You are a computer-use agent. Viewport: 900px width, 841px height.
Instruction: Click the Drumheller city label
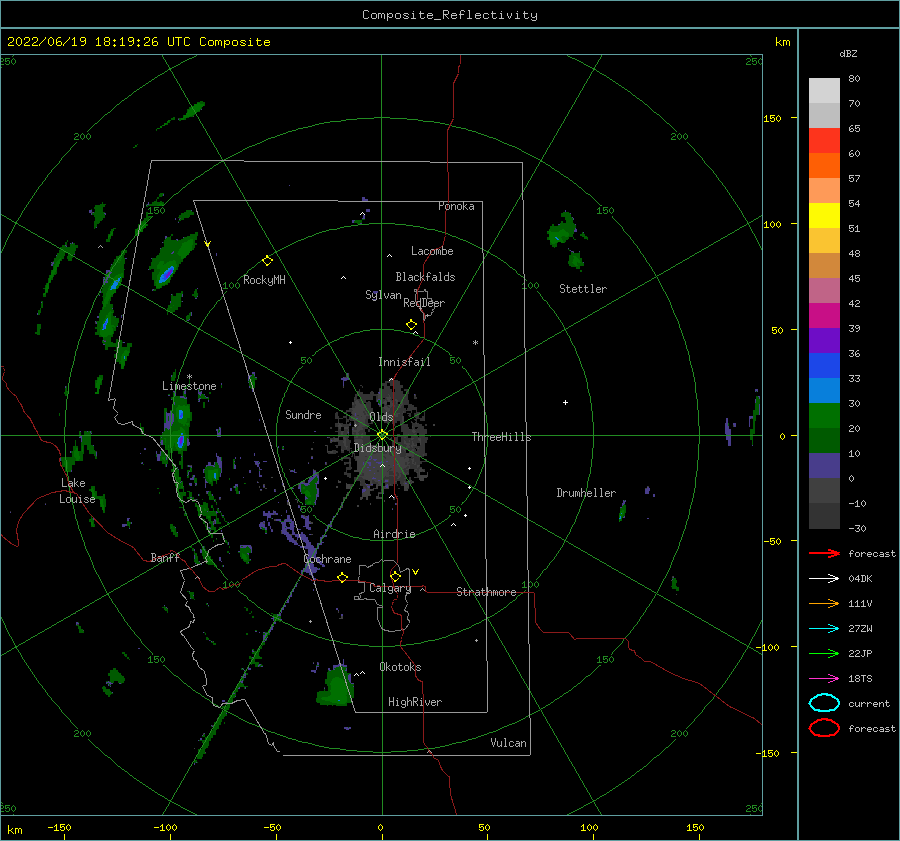pos(586,493)
